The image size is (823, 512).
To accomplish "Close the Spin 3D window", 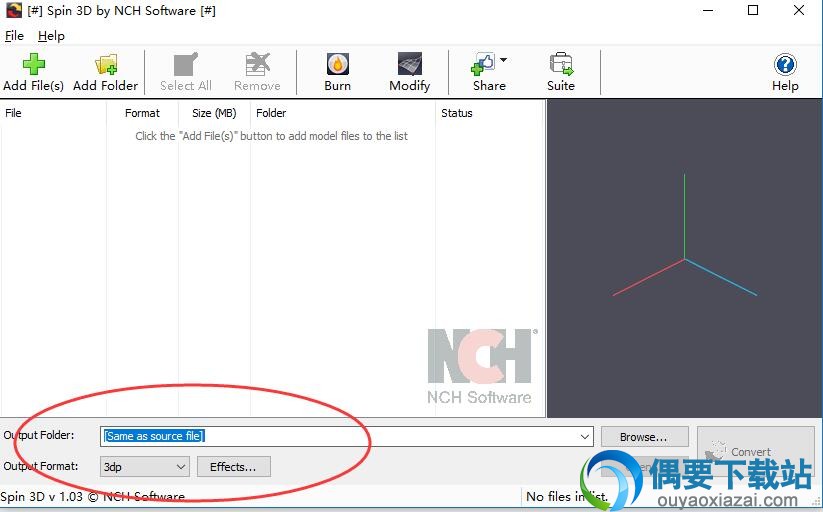I will (799, 11).
